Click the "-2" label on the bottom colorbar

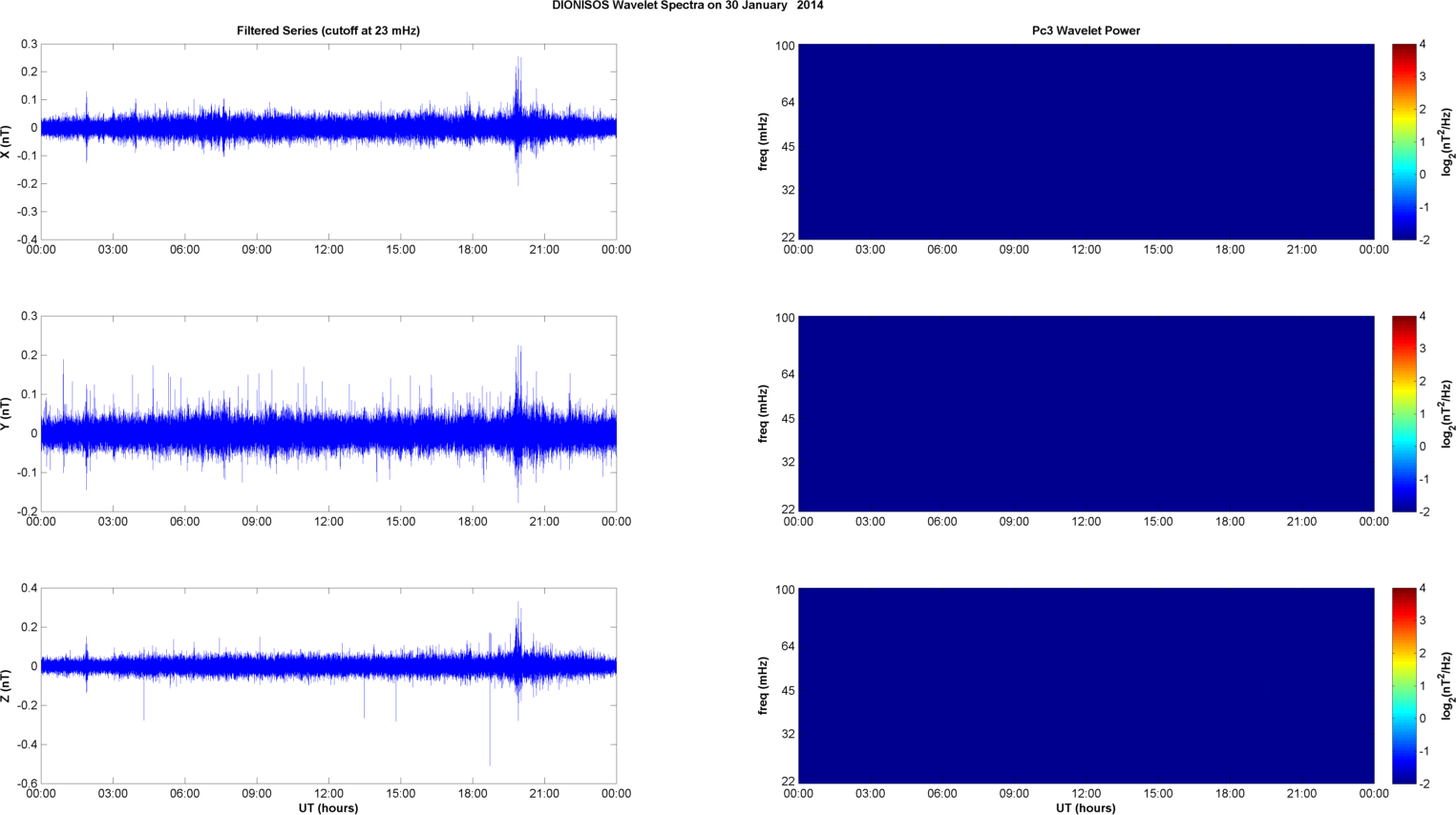[x=1424, y=784]
